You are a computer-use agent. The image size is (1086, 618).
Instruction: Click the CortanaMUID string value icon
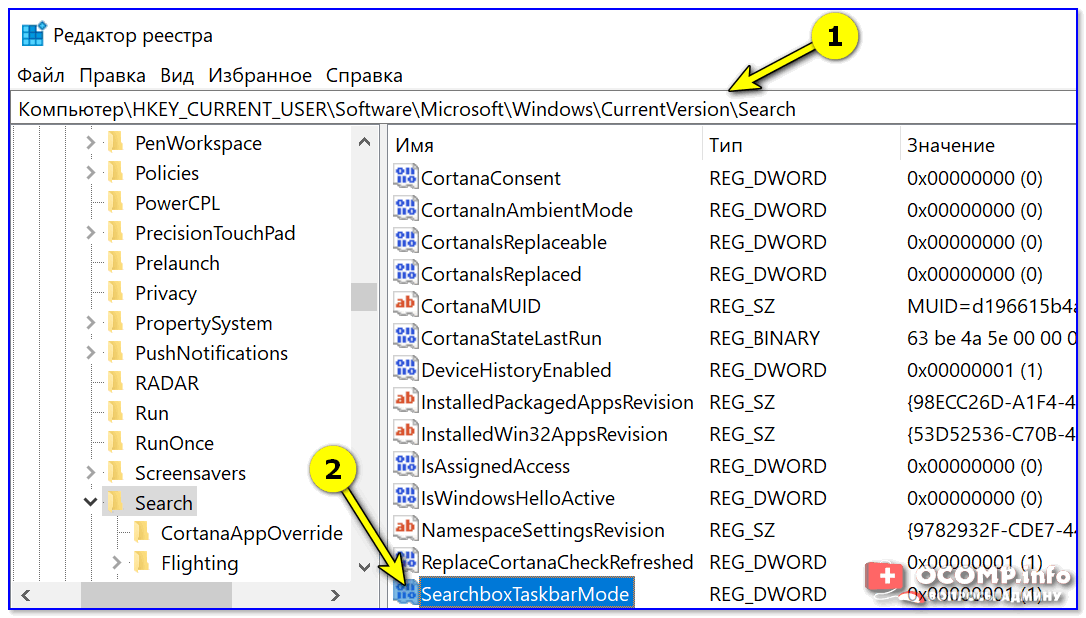[x=405, y=306]
